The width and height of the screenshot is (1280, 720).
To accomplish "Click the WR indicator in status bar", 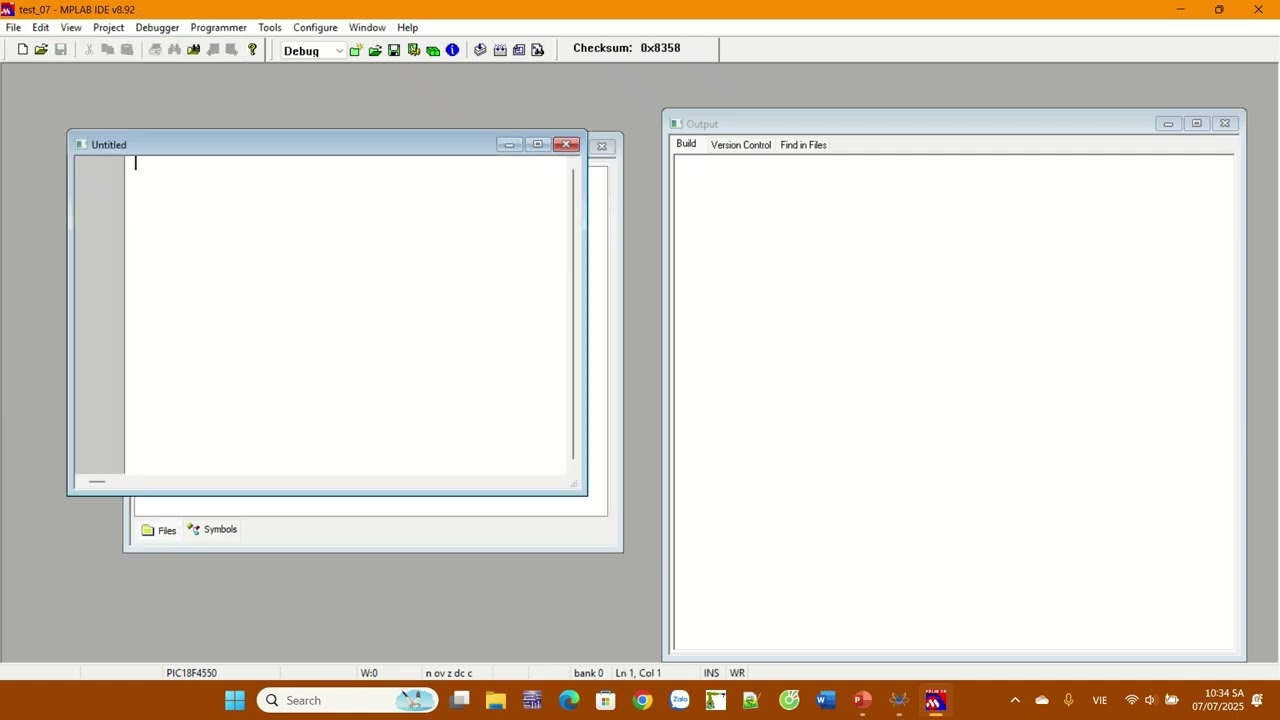I will tap(737, 673).
